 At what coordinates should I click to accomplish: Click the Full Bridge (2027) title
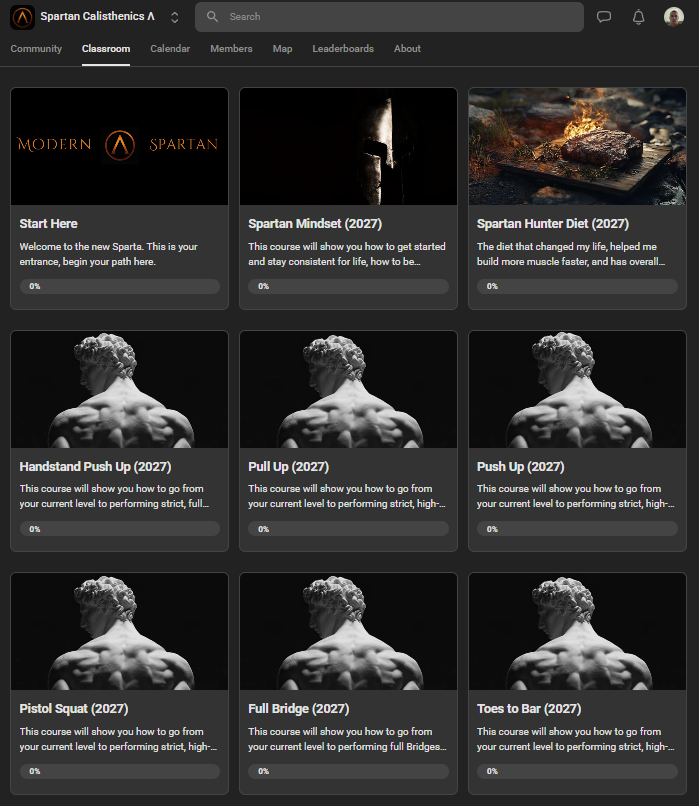299,709
